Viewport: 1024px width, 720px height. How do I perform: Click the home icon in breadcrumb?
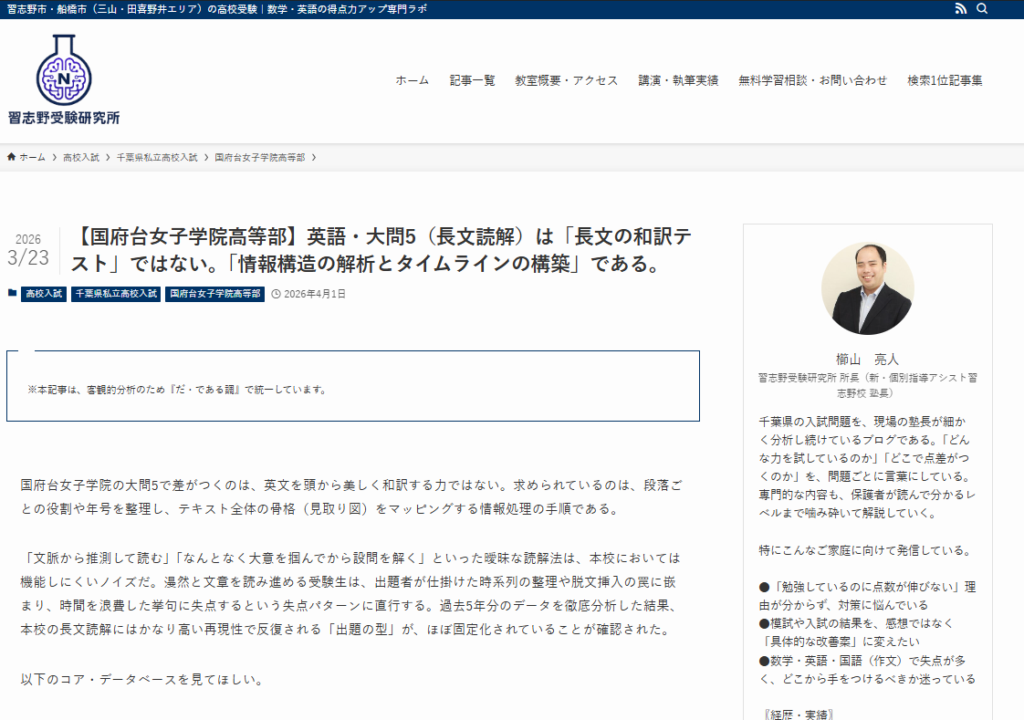pyautogui.click(x=12, y=157)
